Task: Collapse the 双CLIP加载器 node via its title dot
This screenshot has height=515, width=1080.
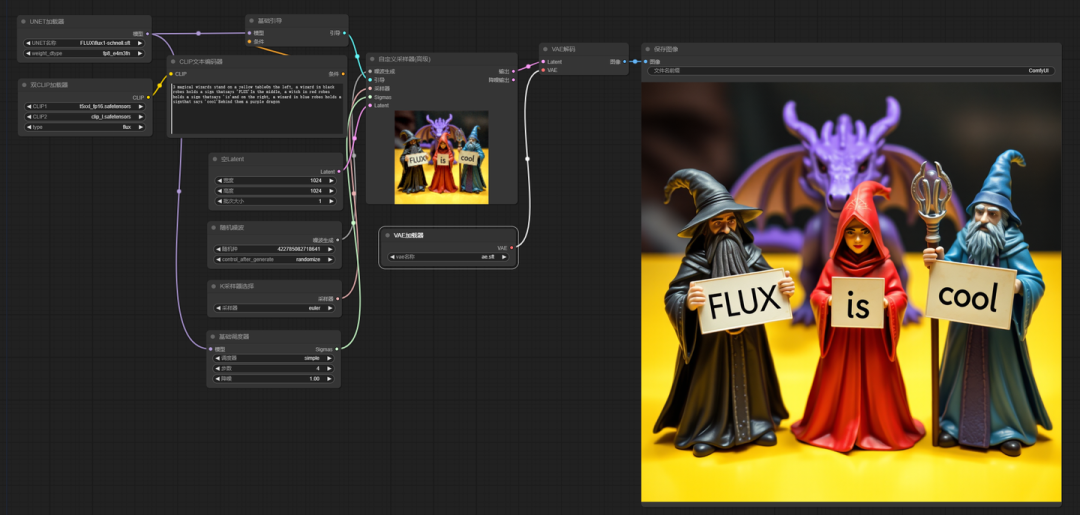Action: (25, 85)
